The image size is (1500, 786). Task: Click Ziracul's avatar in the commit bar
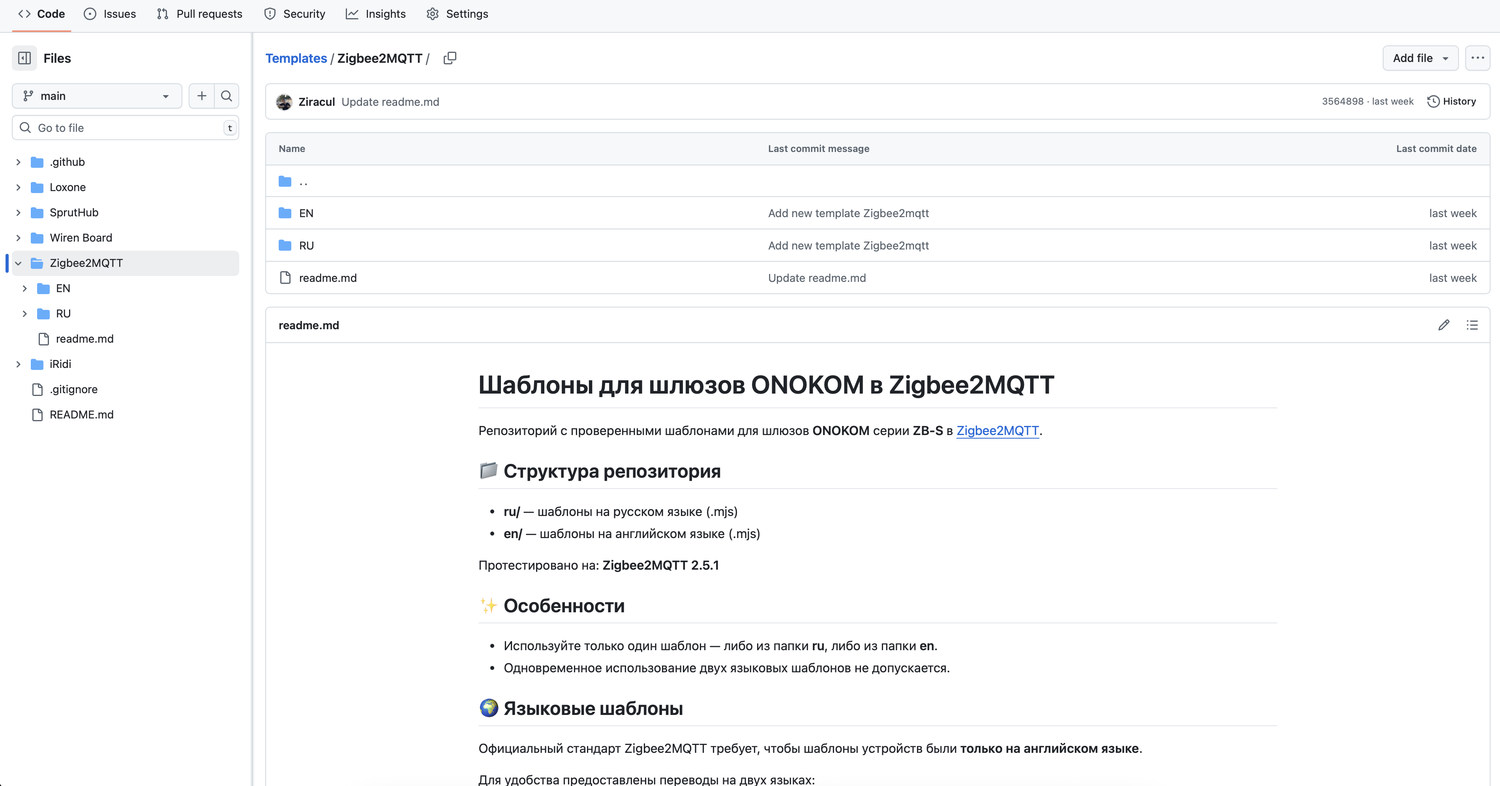coord(282,101)
